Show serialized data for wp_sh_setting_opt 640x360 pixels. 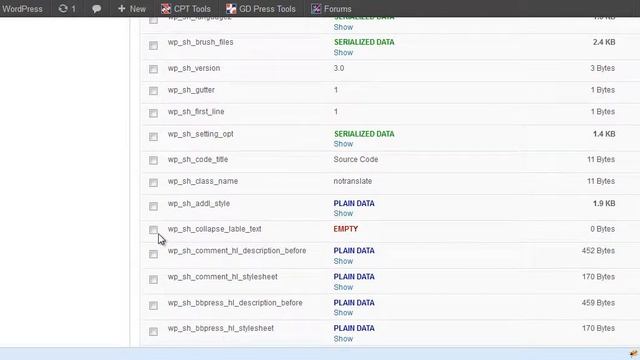[343, 144]
